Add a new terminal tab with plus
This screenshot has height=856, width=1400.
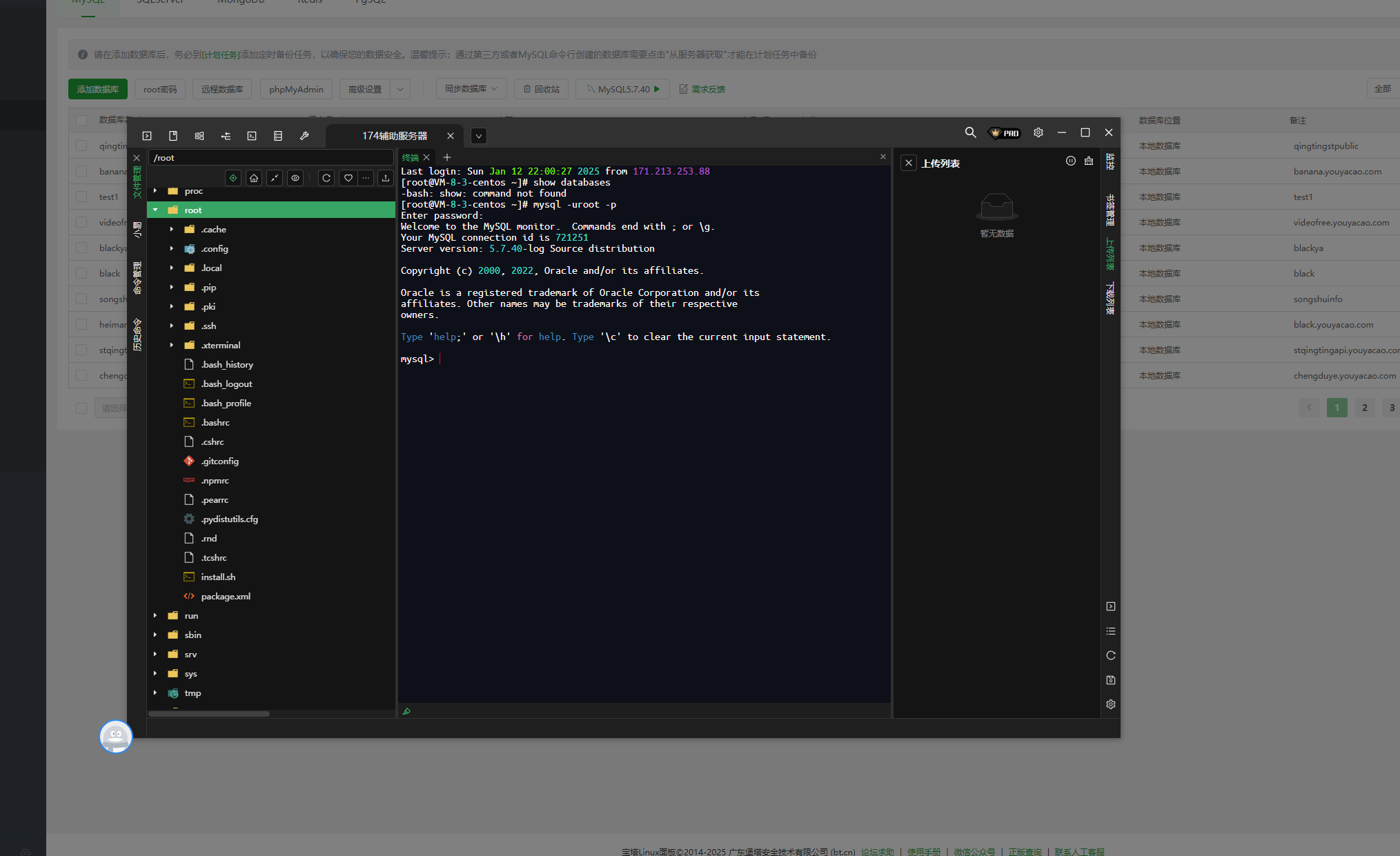447,157
